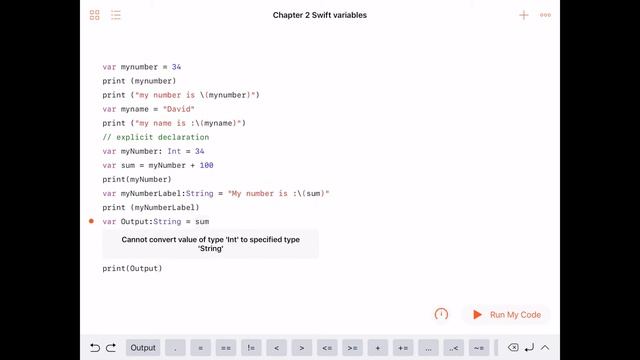Insert the ..< half-open range key
The width and height of the screenshot is (640, 360).
[453, 348]
